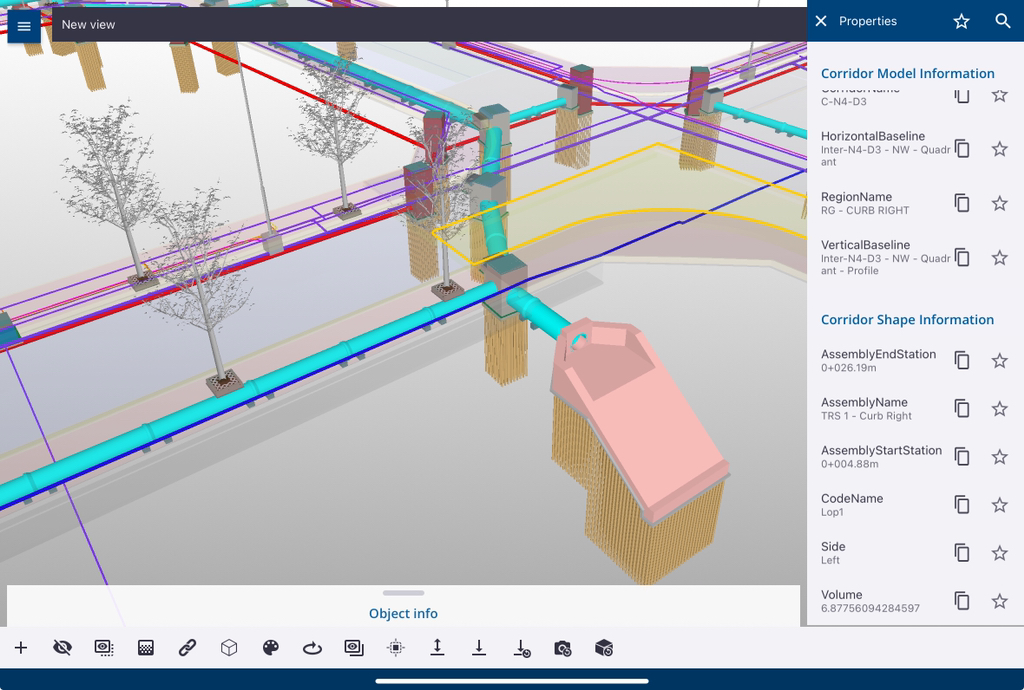Click the cube reset icon

(x=604, y=648)
